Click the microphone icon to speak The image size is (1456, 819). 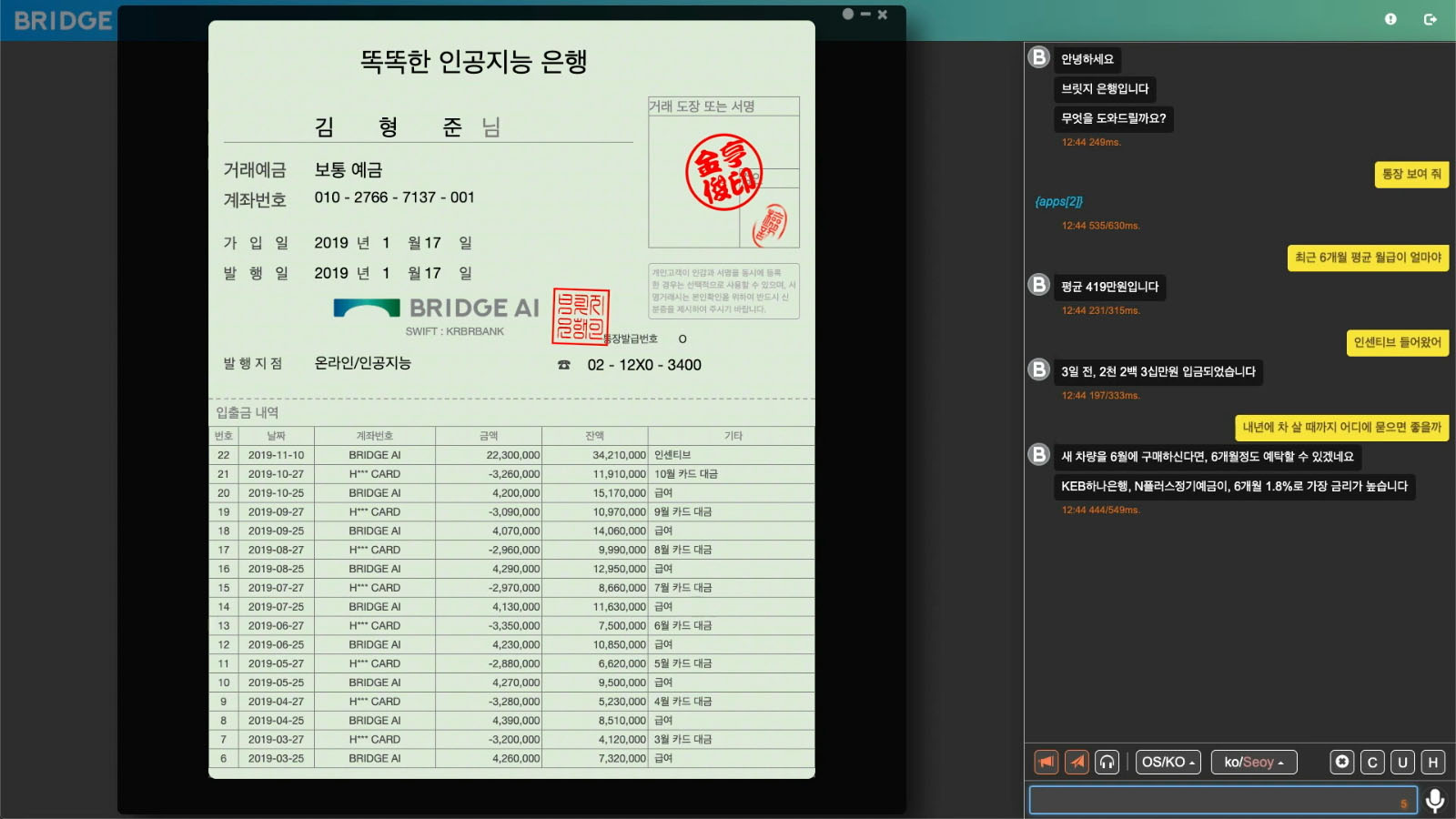pos(1435,800)
